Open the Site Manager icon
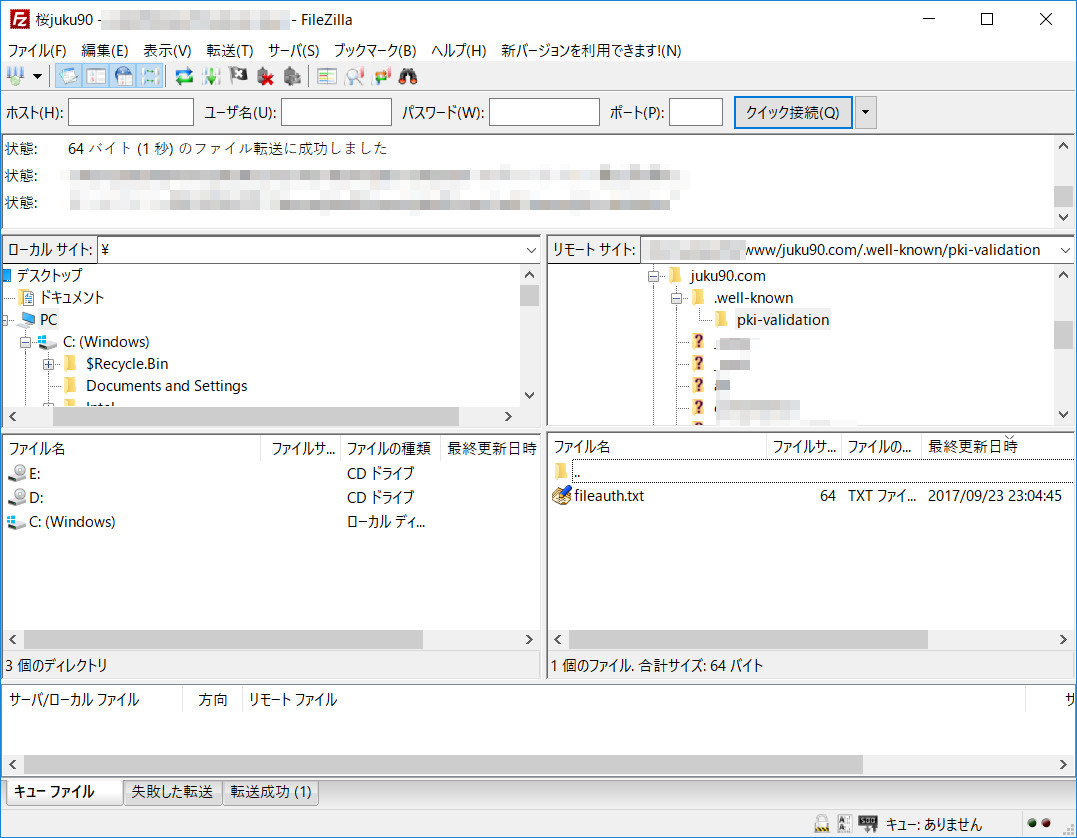This screenshot has height=838, width=1077. (x=16, y=76)
